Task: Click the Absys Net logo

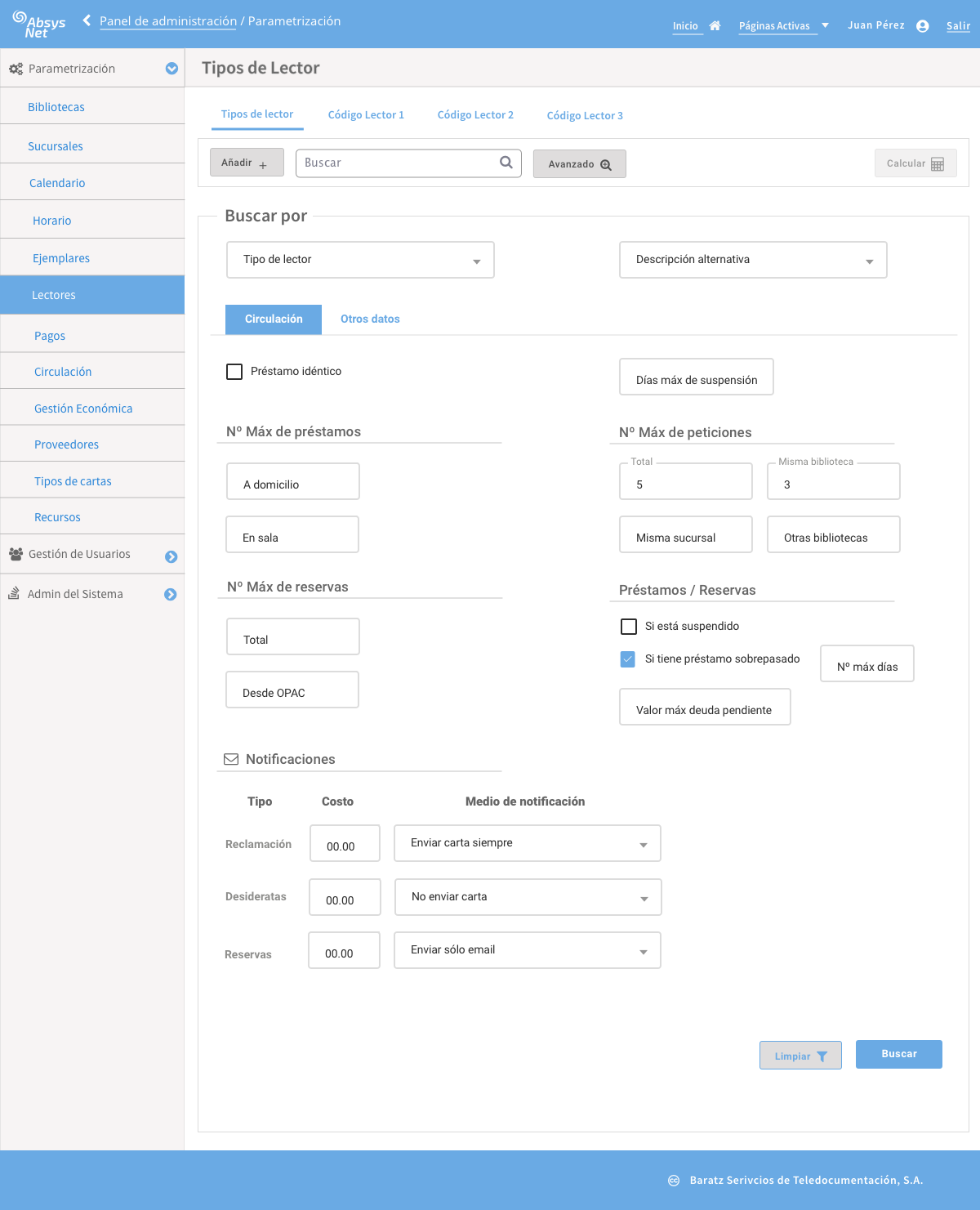Action: click(38, 24)
